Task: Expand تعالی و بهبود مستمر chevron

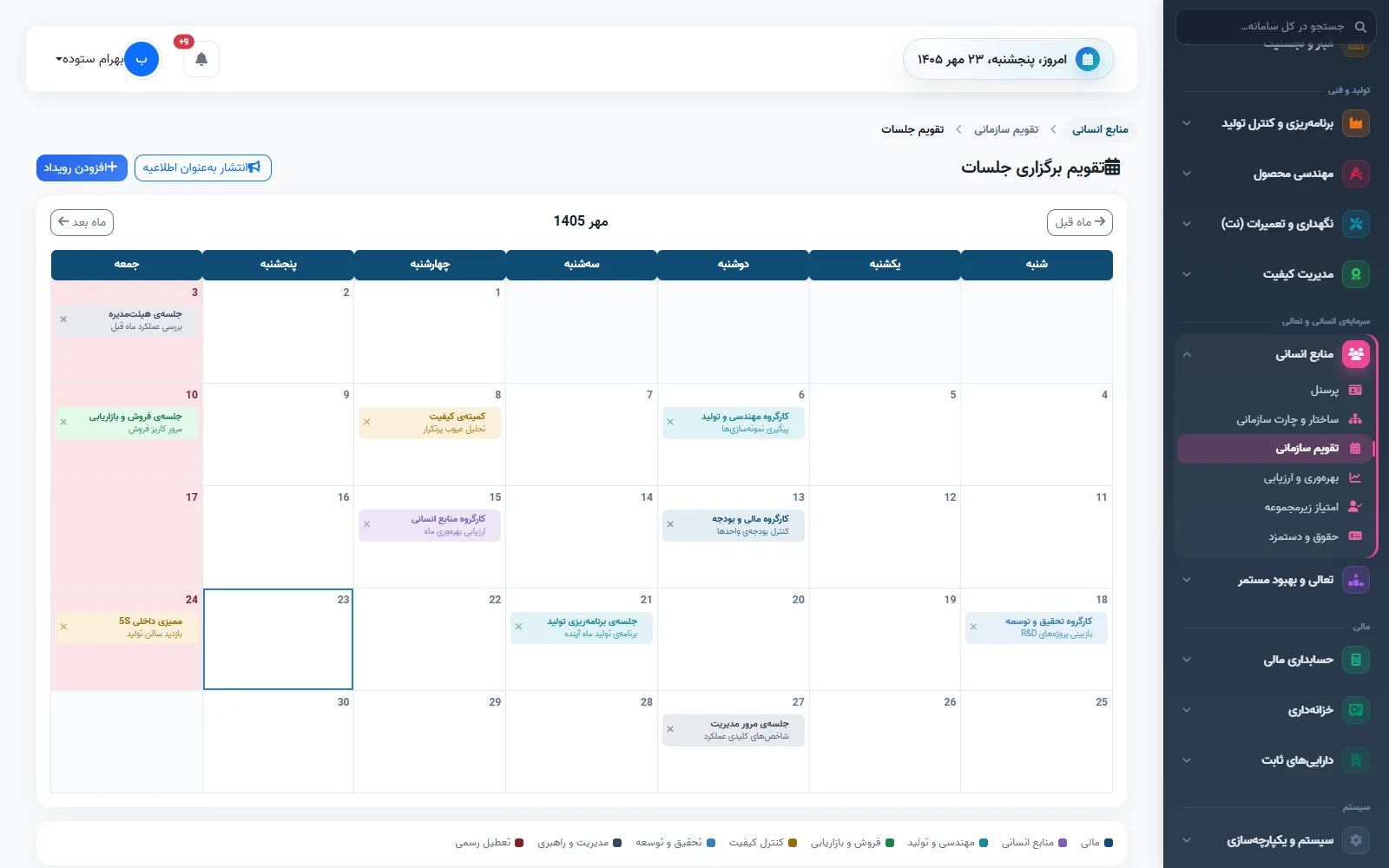Action: (1187, 580)
